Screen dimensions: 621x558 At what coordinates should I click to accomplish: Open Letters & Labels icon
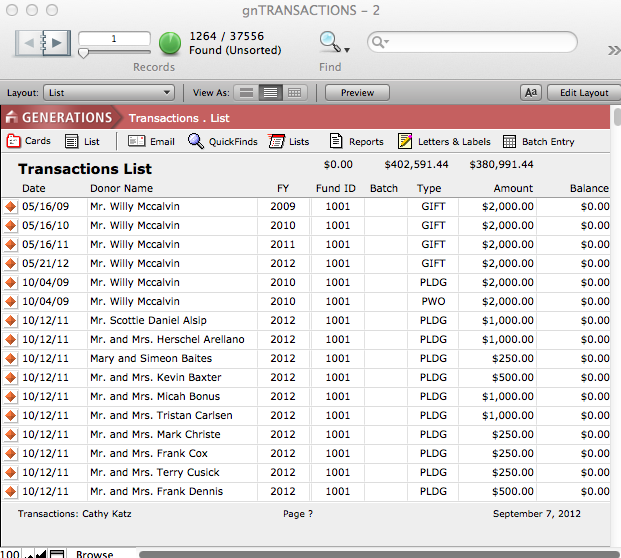[405, 142]
